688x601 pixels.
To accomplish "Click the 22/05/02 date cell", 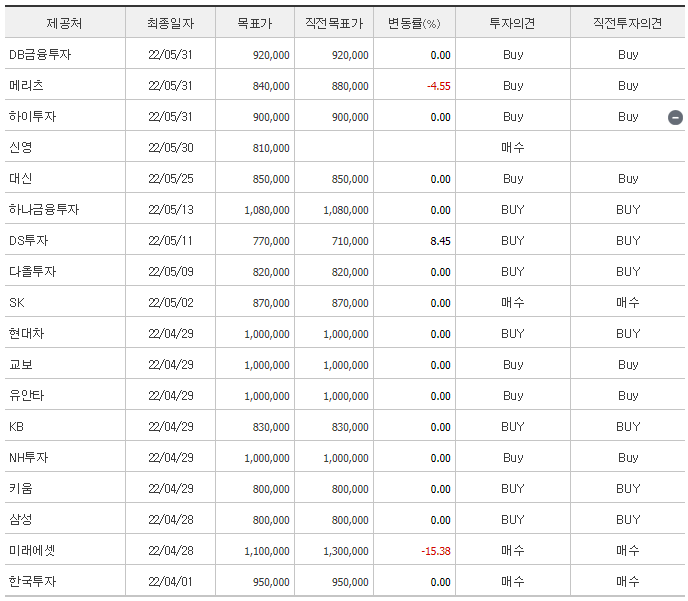I will pyautogui.click(x=171, y=303).
